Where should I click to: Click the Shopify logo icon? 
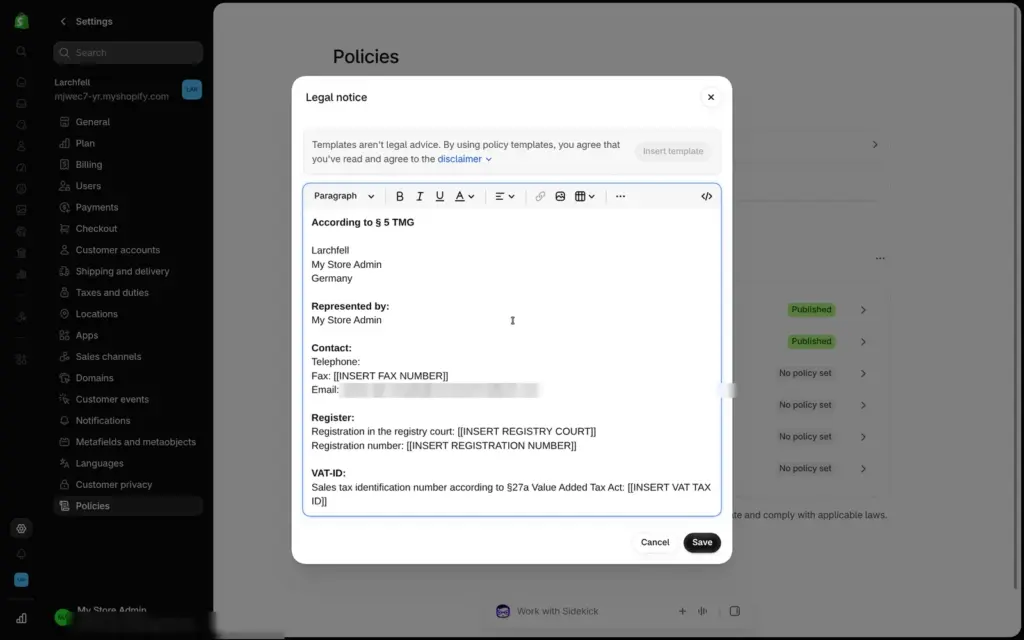(x=22, y=21)
